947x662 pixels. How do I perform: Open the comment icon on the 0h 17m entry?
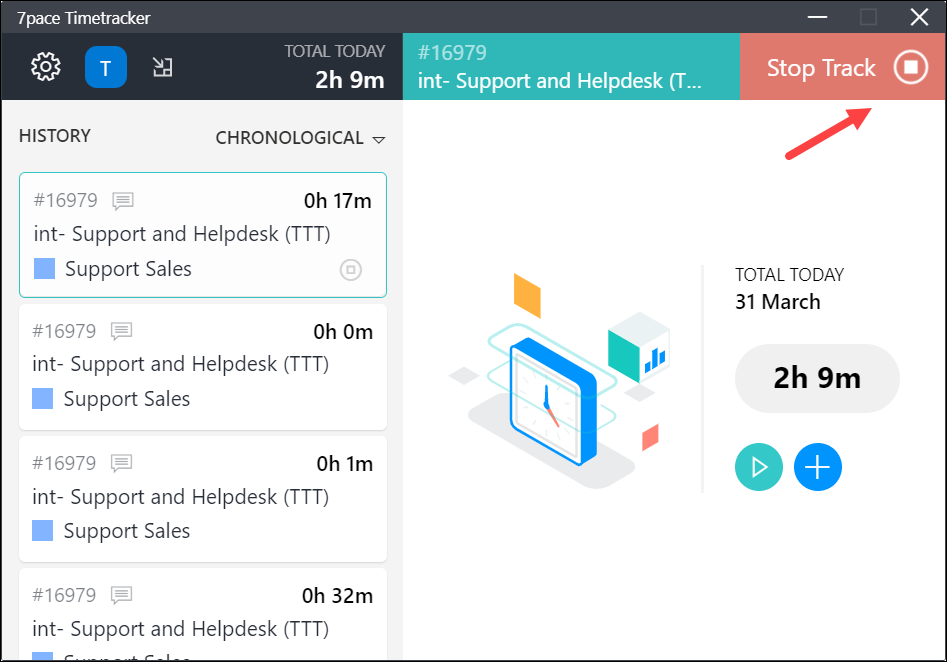click(x=123, y=201)
